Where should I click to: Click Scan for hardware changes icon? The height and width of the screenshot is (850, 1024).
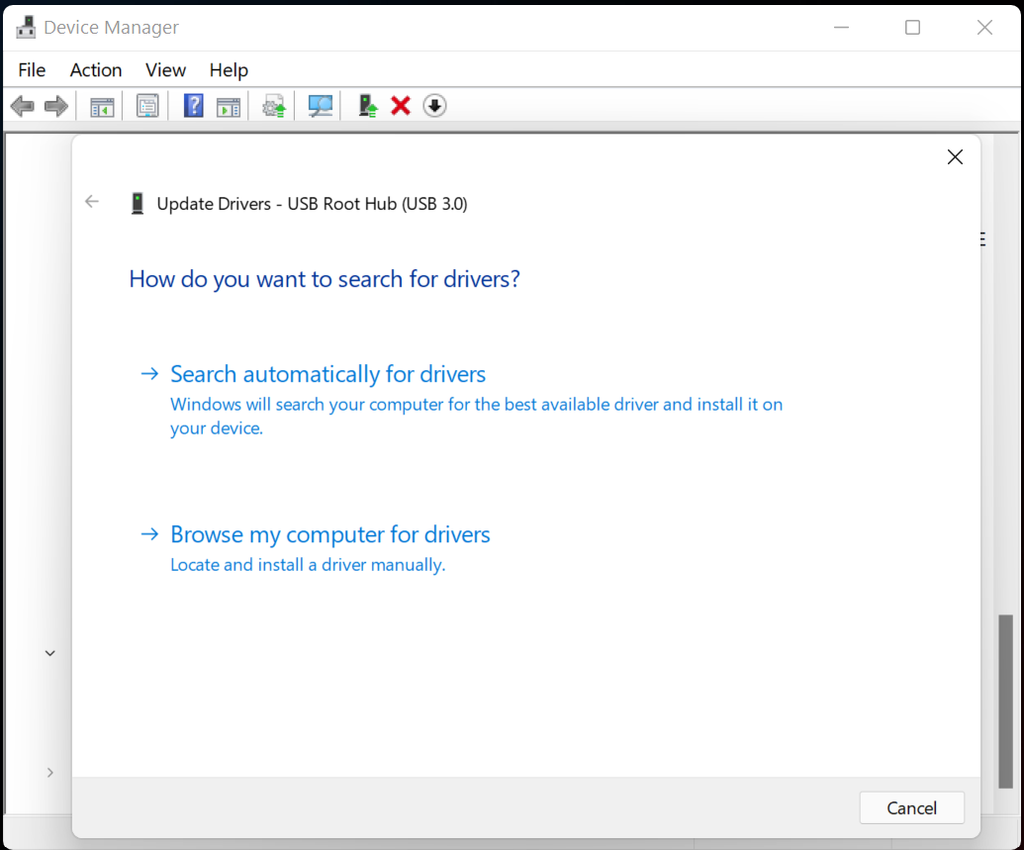[320, 106]
